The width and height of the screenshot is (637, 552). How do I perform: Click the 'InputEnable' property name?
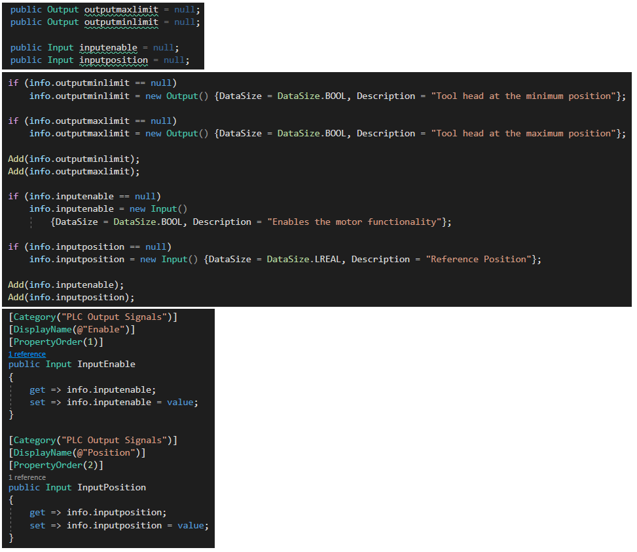pyautogui.click(x=106, y=364)
